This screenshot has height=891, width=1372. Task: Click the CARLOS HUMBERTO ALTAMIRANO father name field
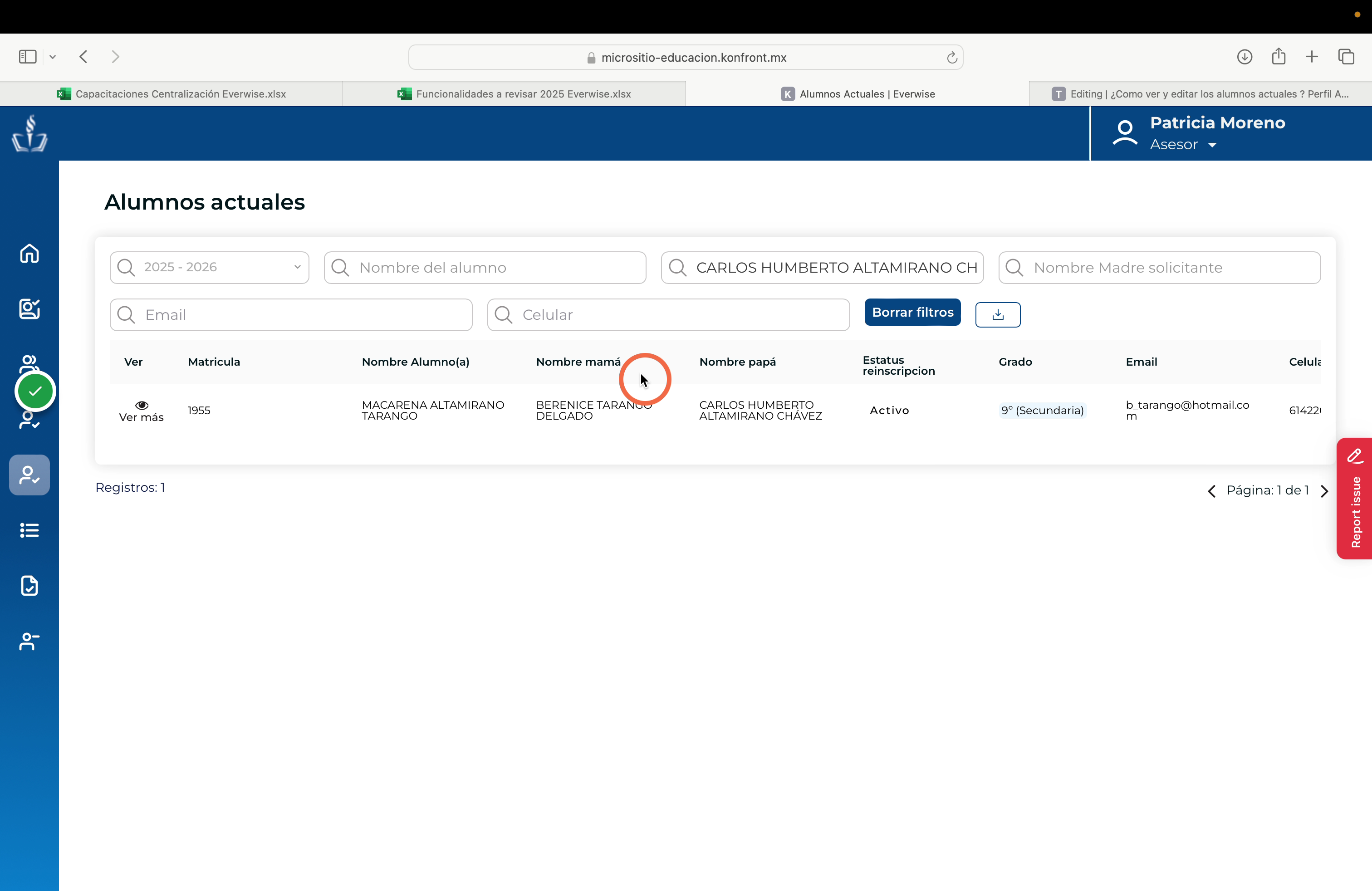(822, 267)
